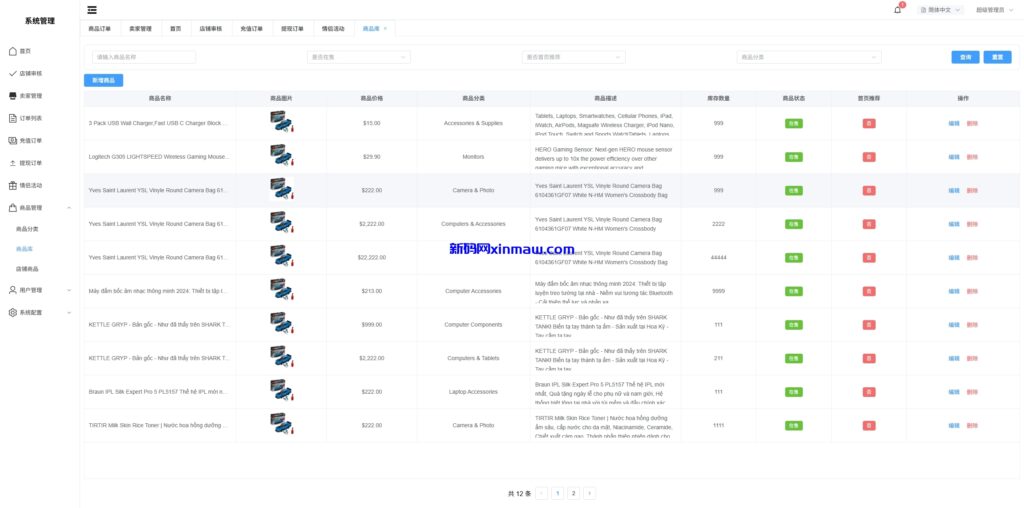Click the 请输入商品名称 search field
Viewport: 1024px width, 508px height.
[x=144, y=57]
